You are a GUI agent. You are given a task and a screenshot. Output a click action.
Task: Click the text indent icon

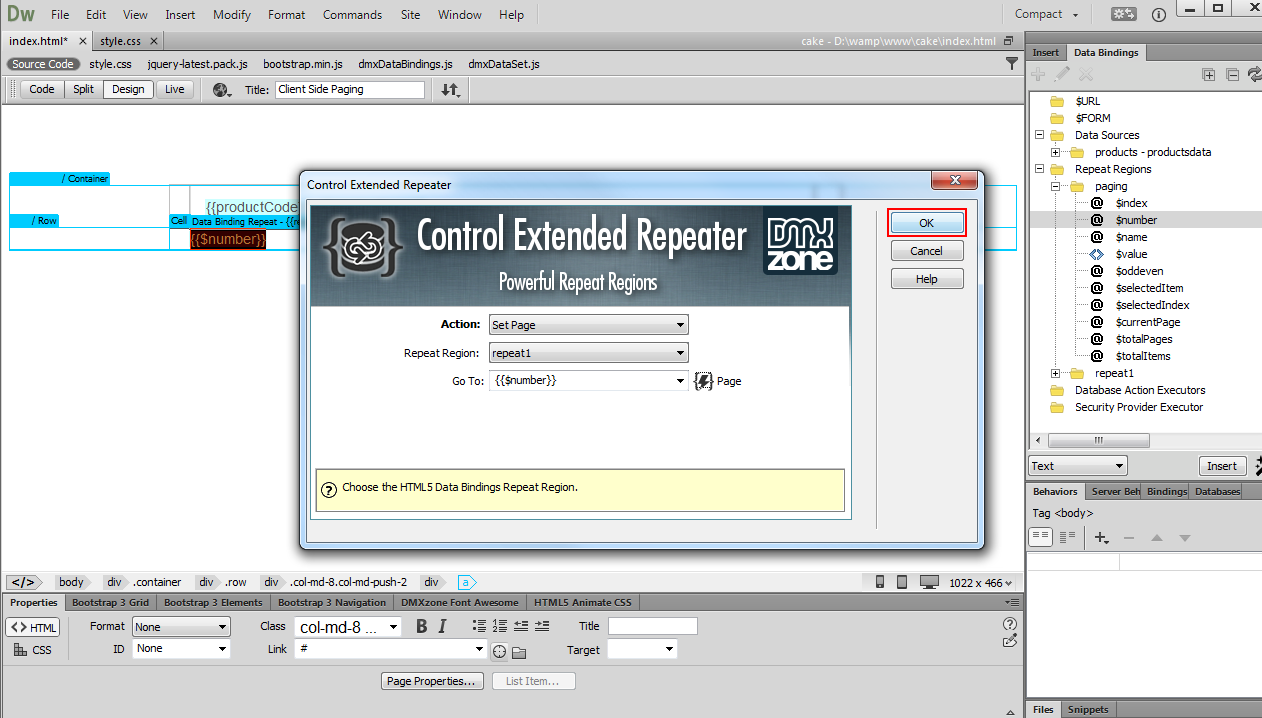[542, 626]
